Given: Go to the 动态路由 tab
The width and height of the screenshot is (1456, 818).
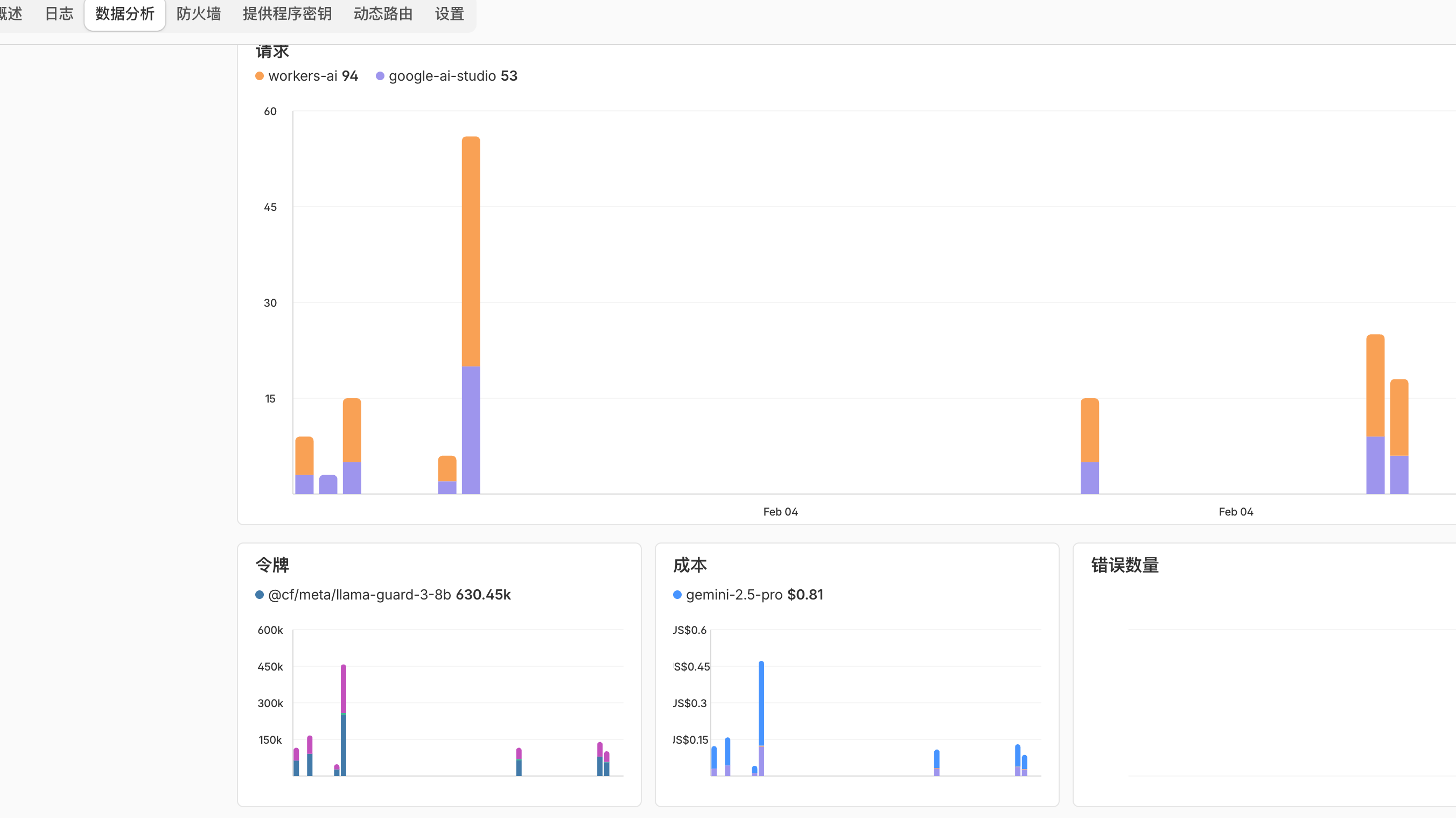Looking at the screenshot, I should click(x=383, y=13).
